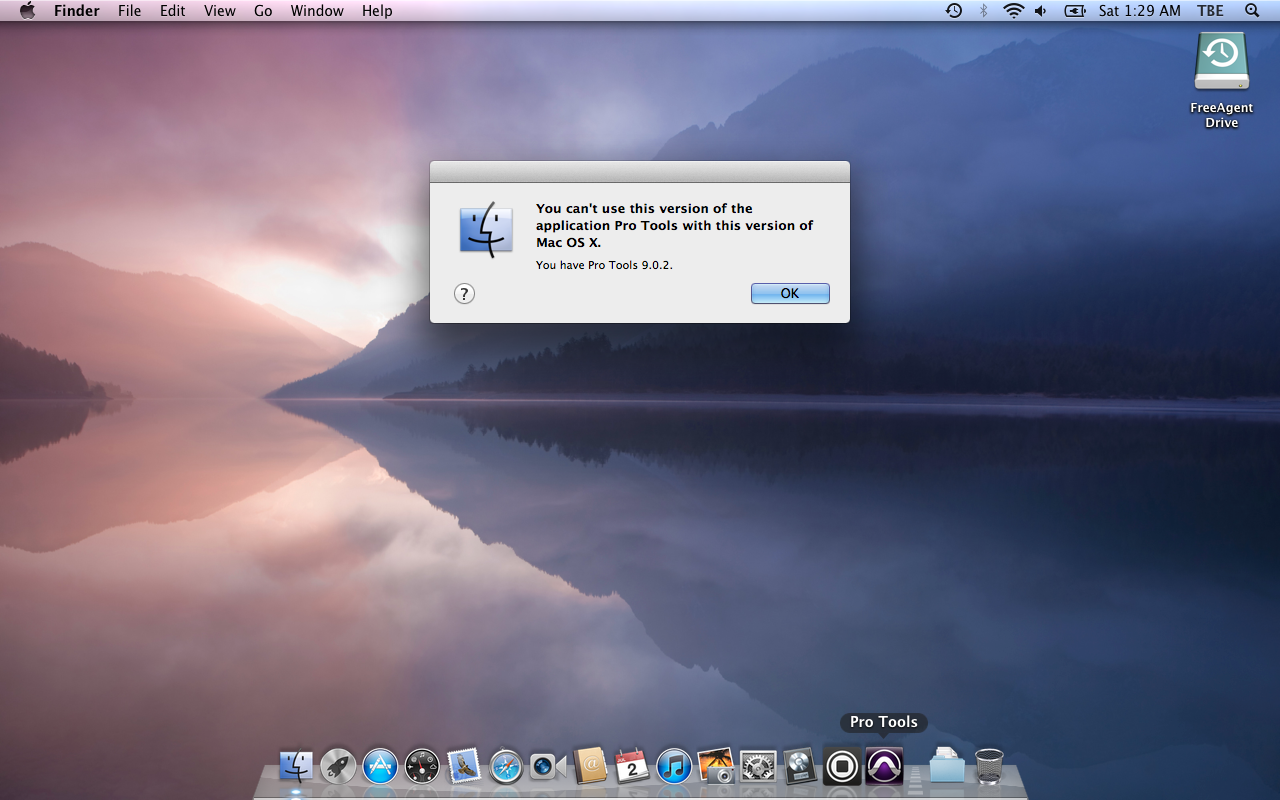Open the Finder menu

(76, 11)
